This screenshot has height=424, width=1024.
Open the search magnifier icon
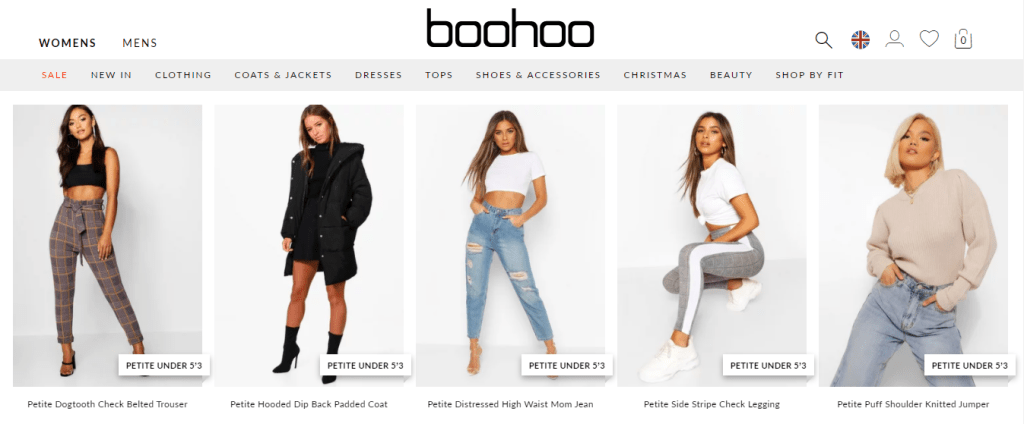pos(824,40)
